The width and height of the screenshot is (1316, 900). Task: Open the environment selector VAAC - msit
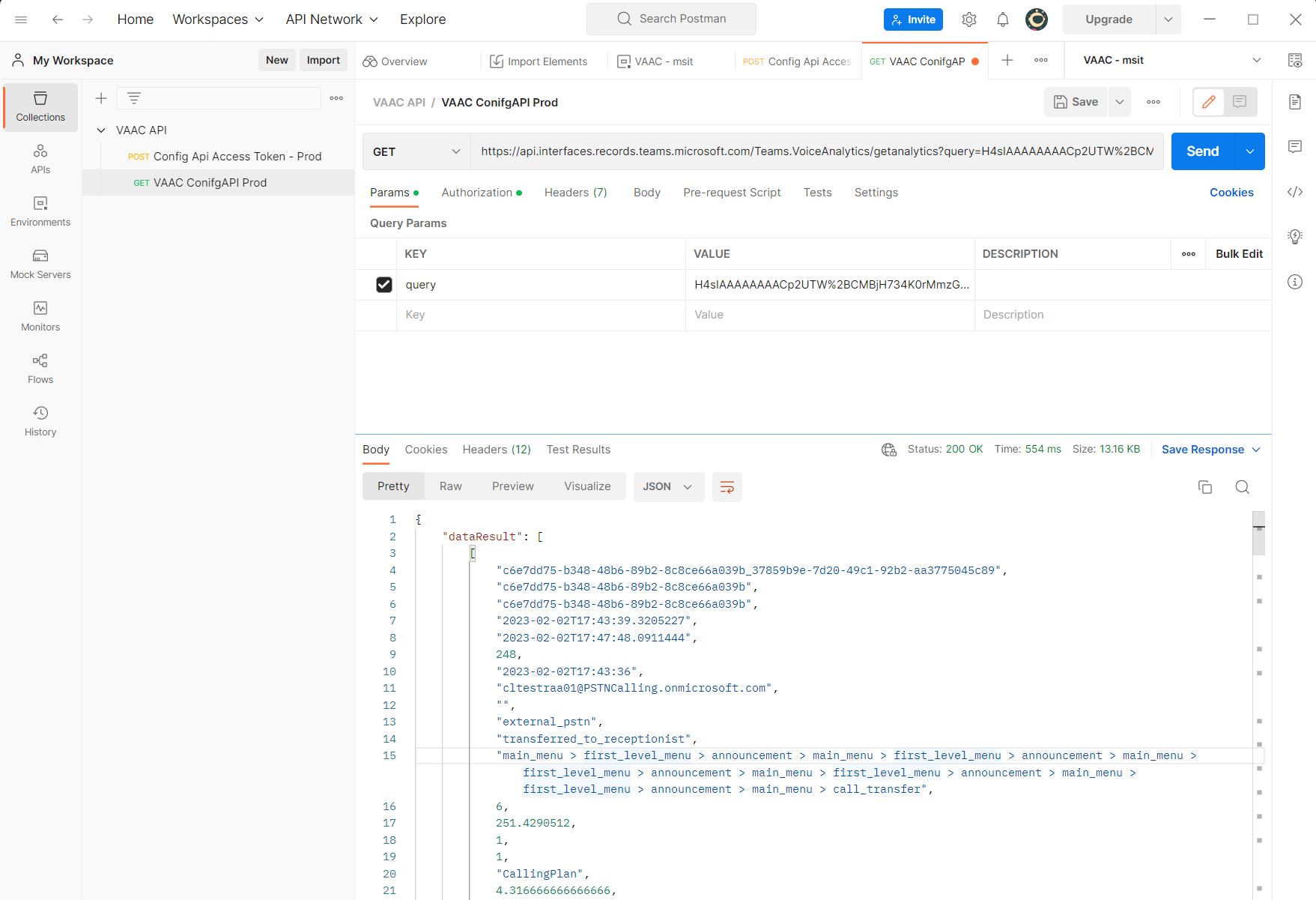1172,60
